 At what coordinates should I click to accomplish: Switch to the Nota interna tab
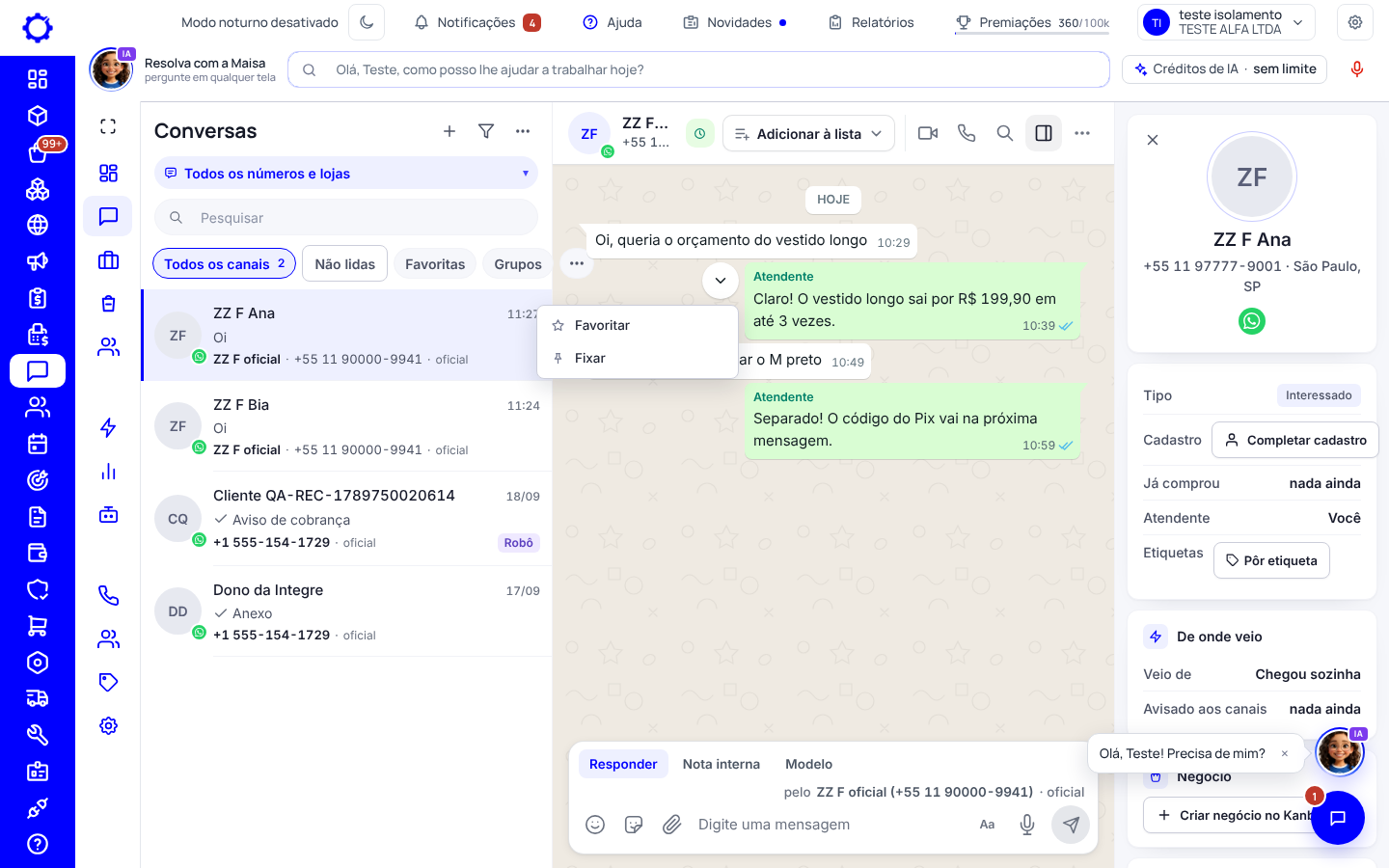pyautogui.click(x=722, y=764)
